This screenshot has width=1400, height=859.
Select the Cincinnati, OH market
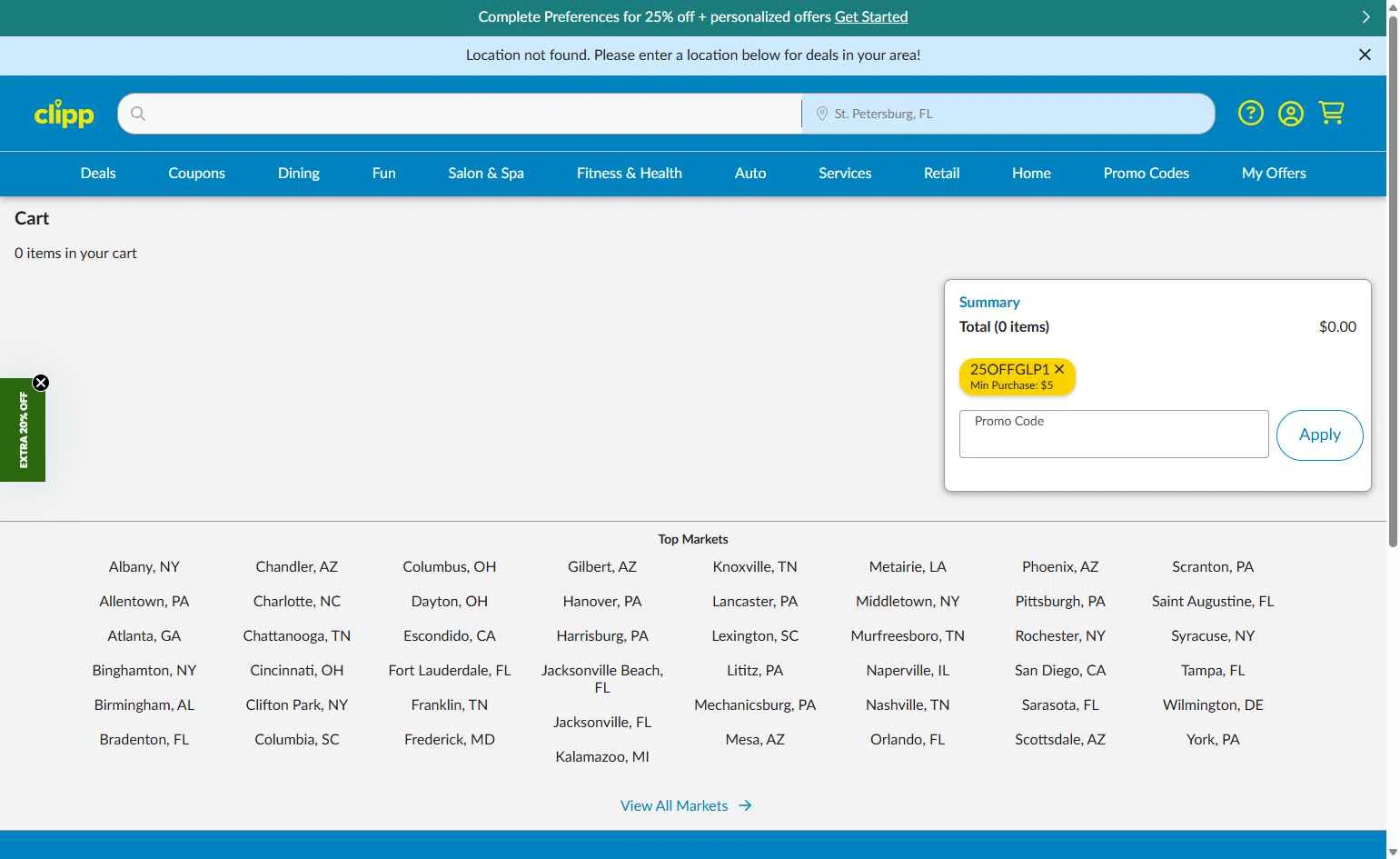point(297,670)
